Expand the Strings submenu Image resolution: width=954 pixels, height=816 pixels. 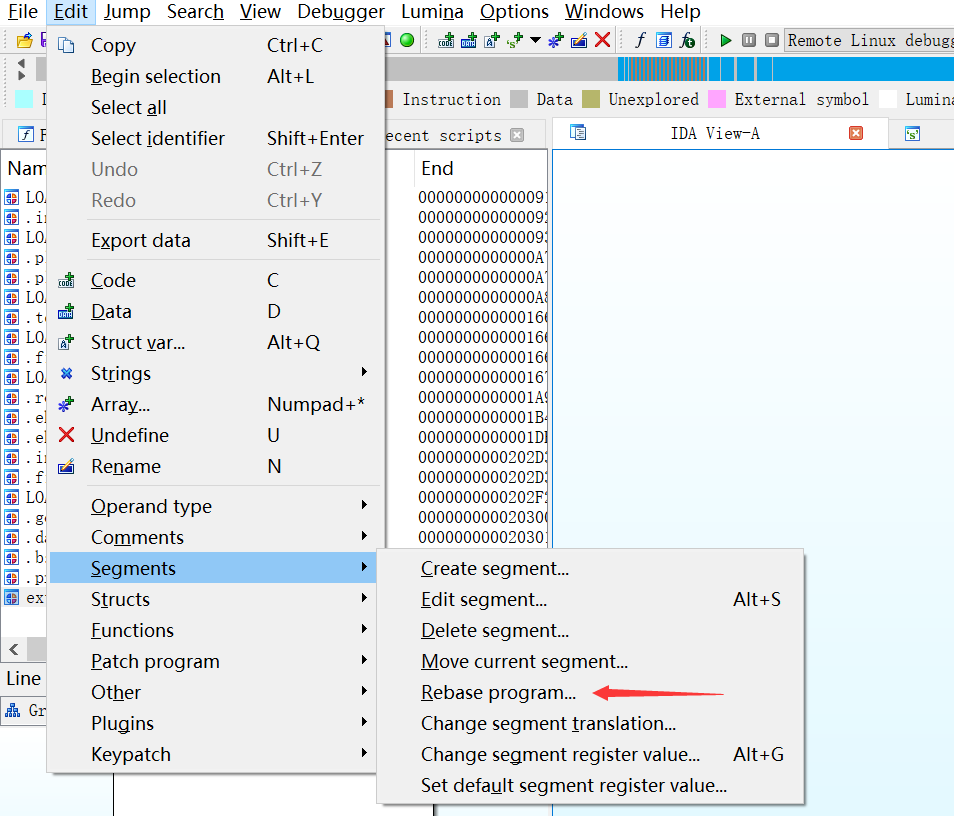[364, 372]
